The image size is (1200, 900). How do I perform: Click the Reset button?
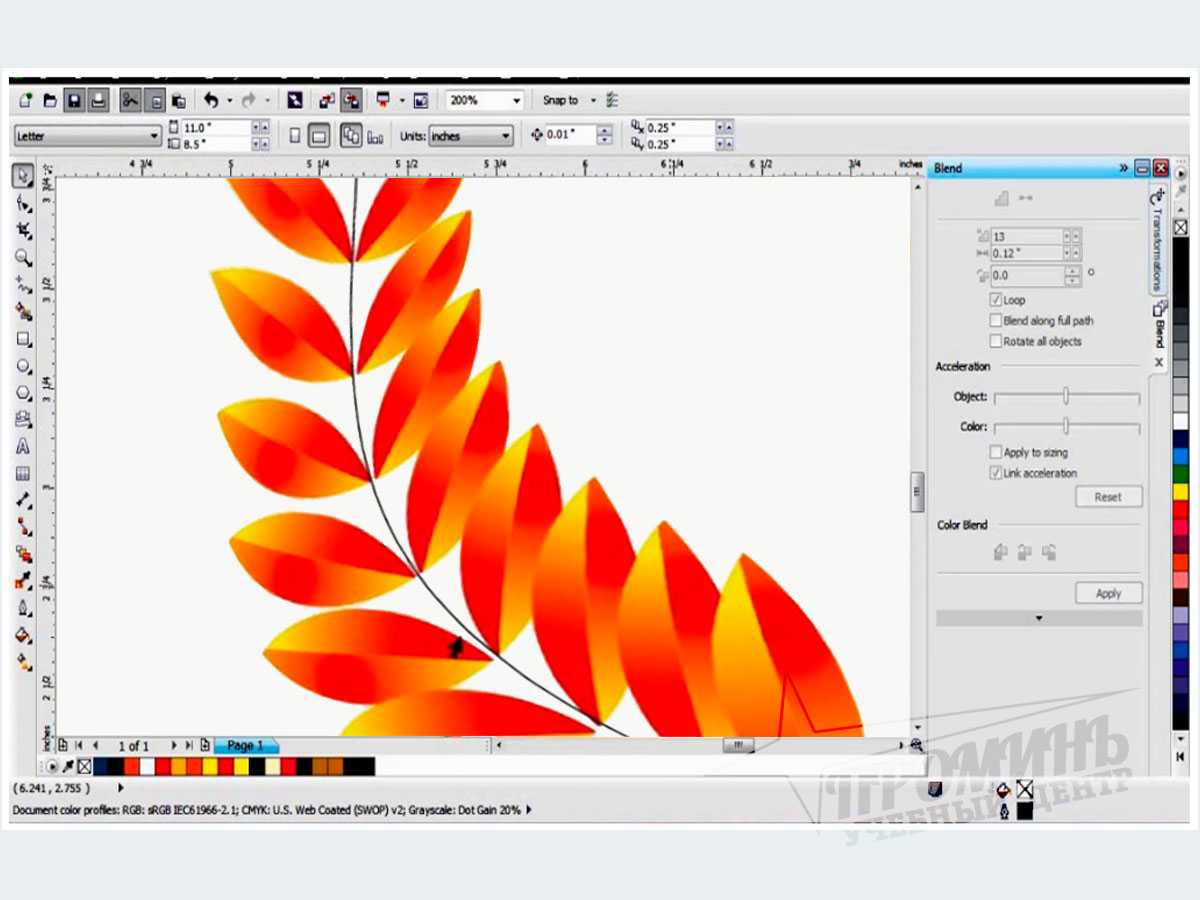(1109, 497)
